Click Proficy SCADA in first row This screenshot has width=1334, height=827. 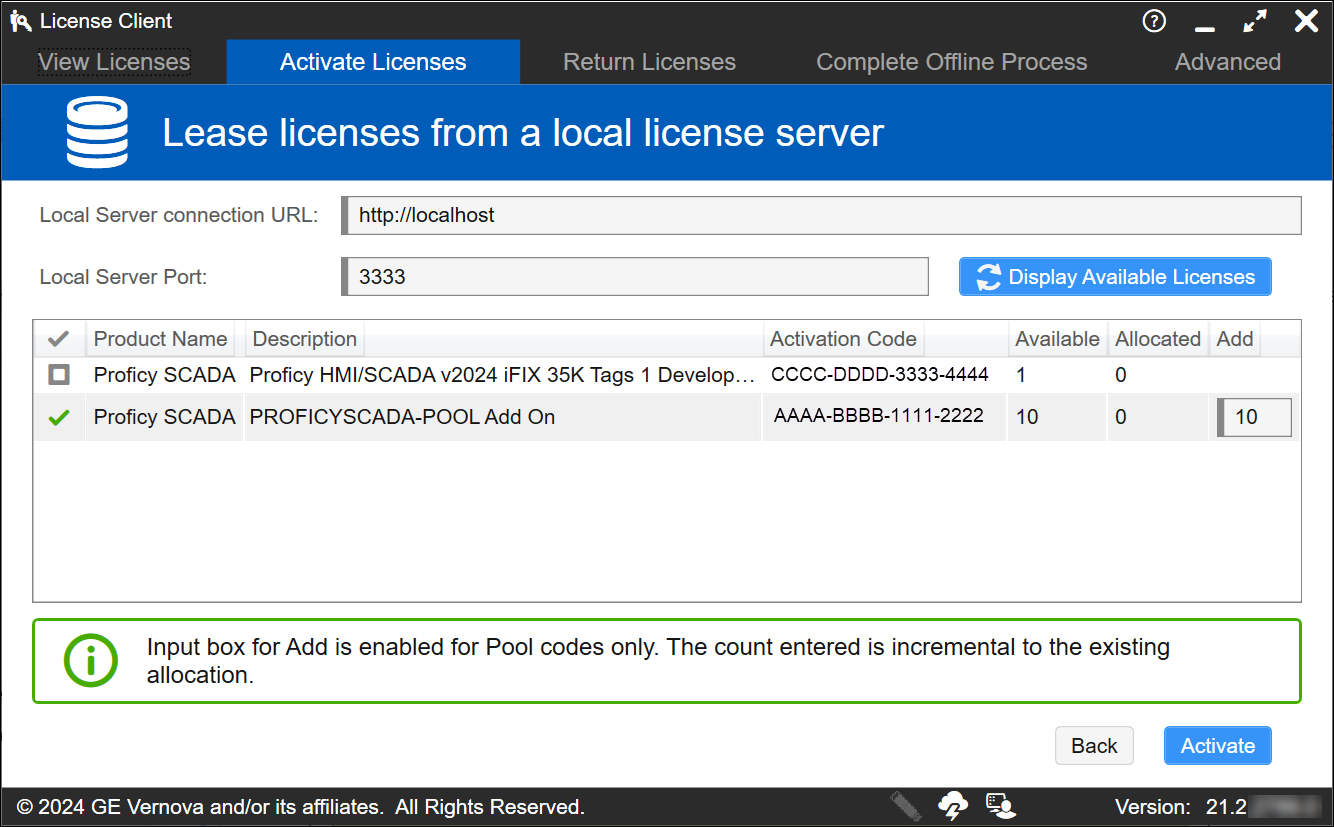coord(164,376)
